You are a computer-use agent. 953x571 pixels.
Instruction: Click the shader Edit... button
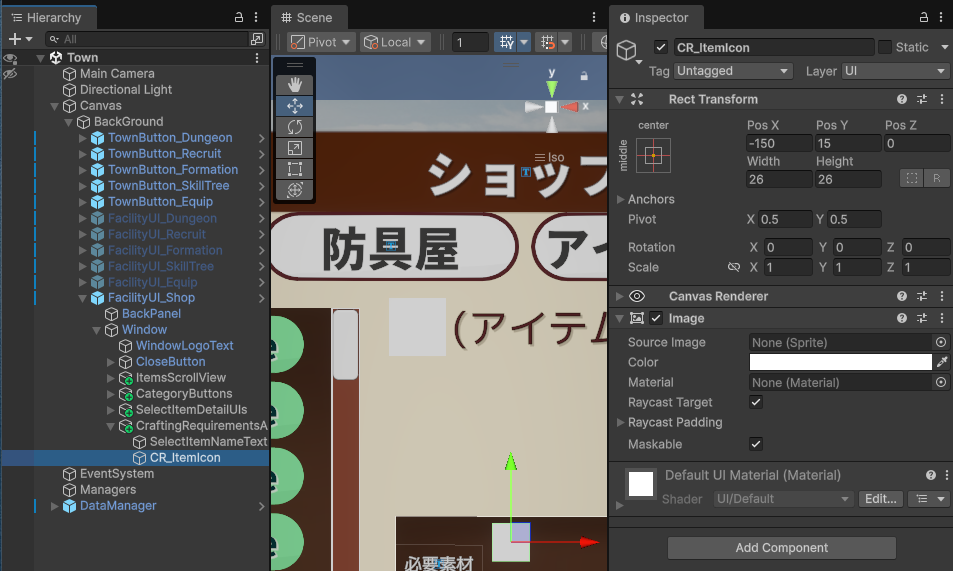tap(880, 499)
